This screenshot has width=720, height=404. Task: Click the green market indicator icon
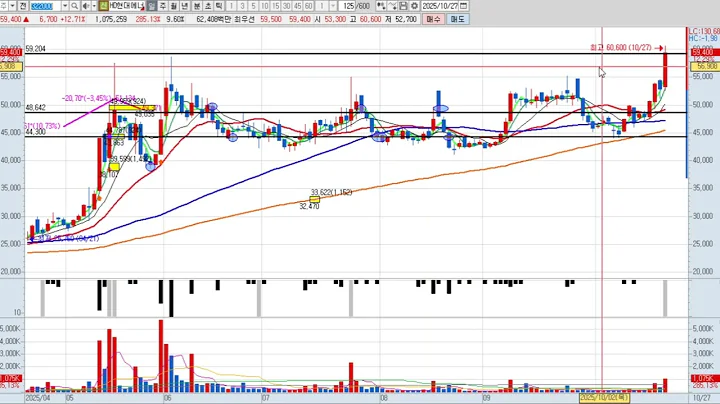103,6
